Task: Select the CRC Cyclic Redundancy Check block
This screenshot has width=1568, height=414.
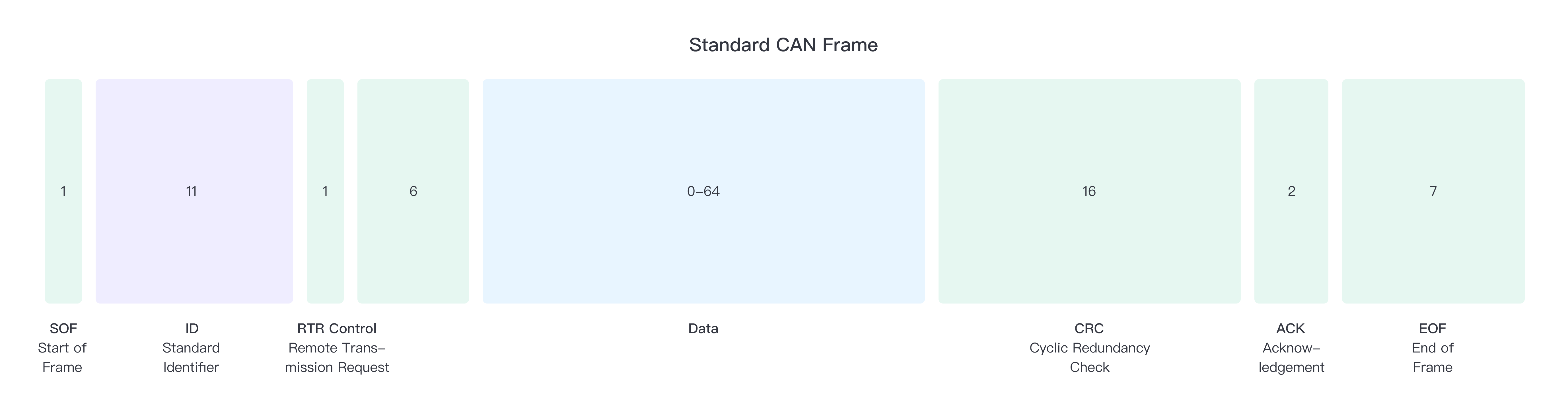Action: [x=1090, y=190]
